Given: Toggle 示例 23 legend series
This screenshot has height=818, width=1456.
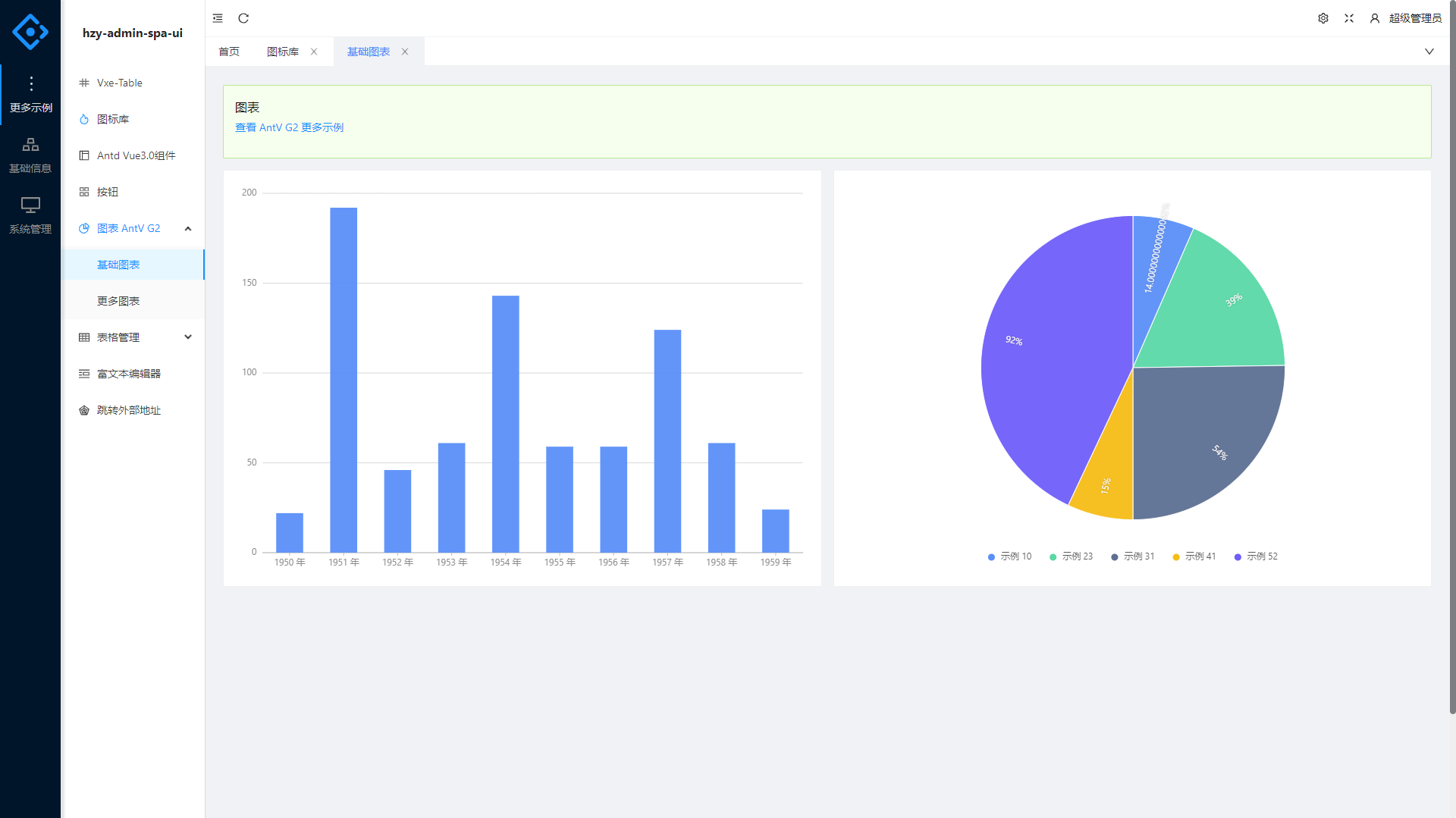Looking at the screenshot, I should coord(1071,556).
